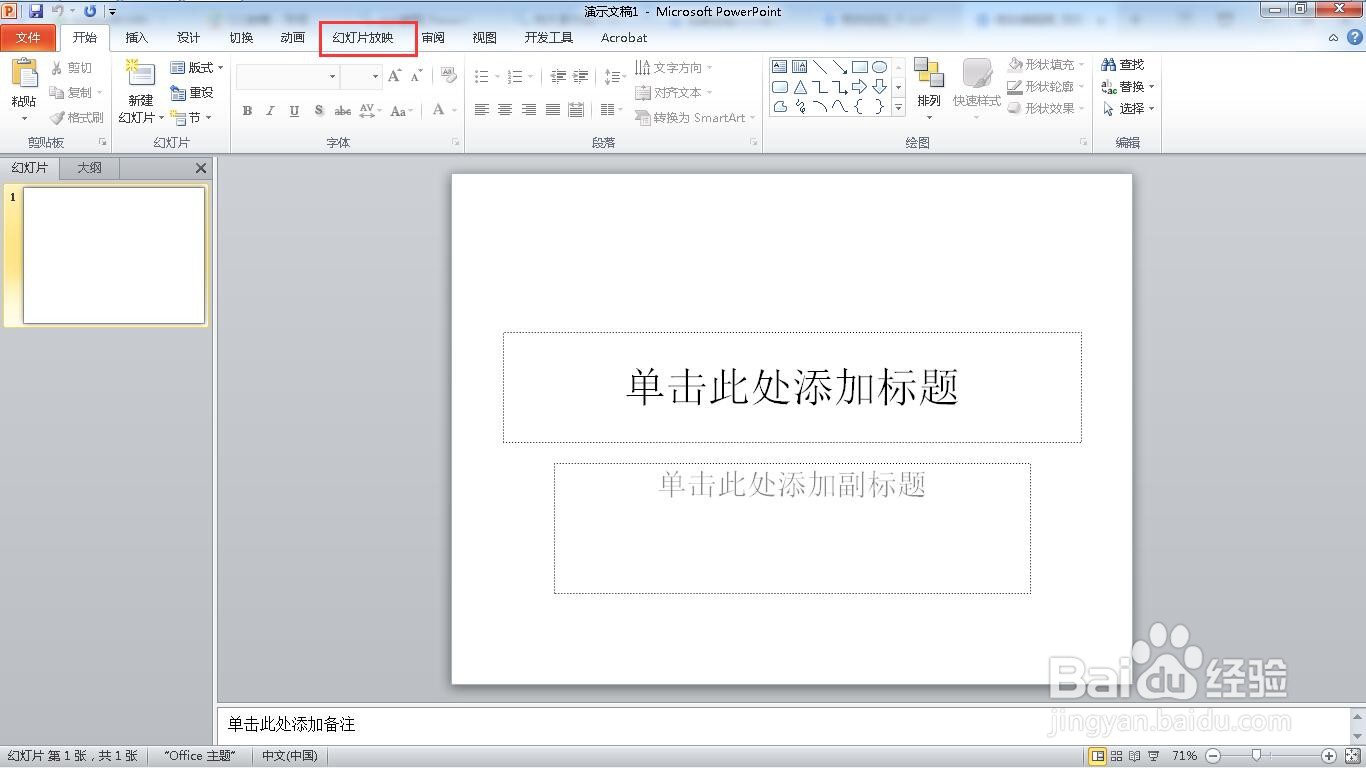Image resolution: width=1366 pixels, height=768 pixels.
Task: Select the vertical text box shape
Action: pos(799,67)
